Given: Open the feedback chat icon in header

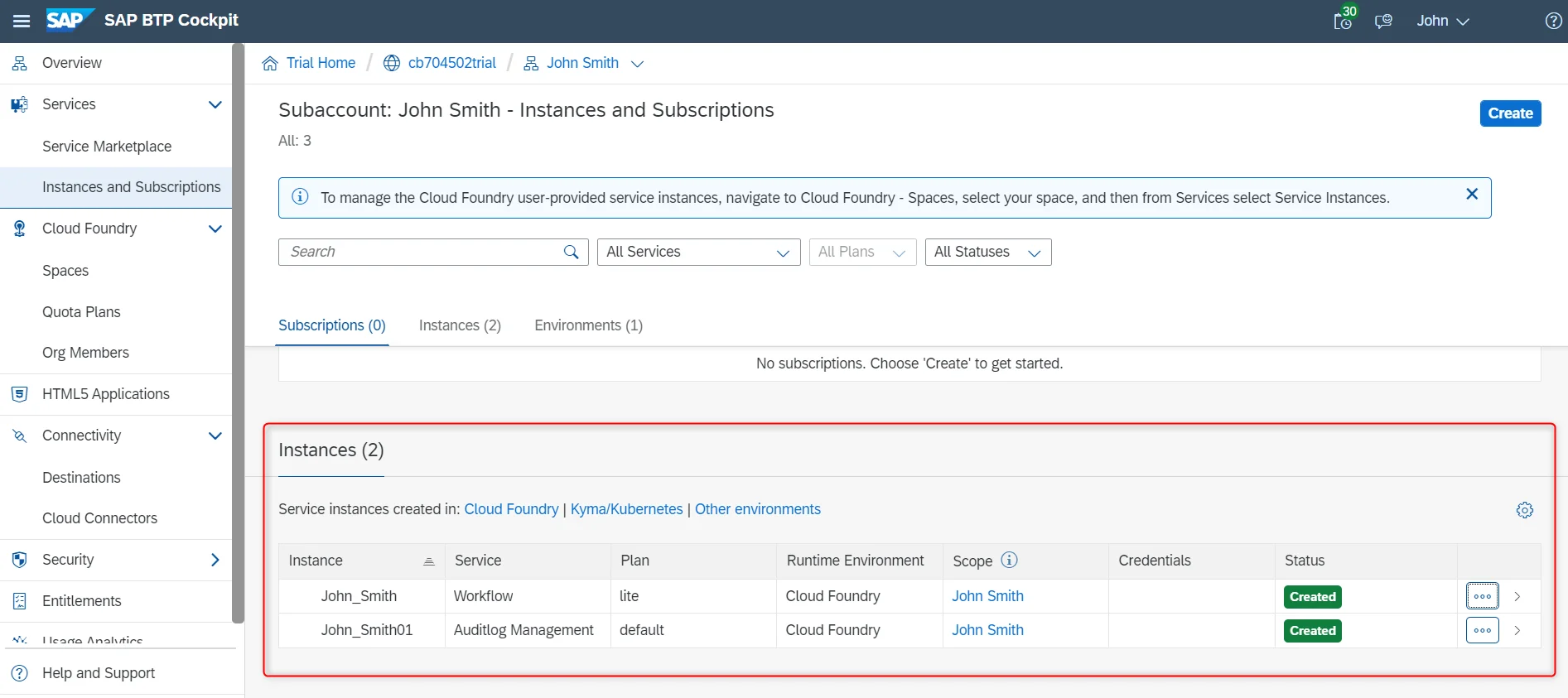Looking at the screenshot, I should click(1383, 21).
